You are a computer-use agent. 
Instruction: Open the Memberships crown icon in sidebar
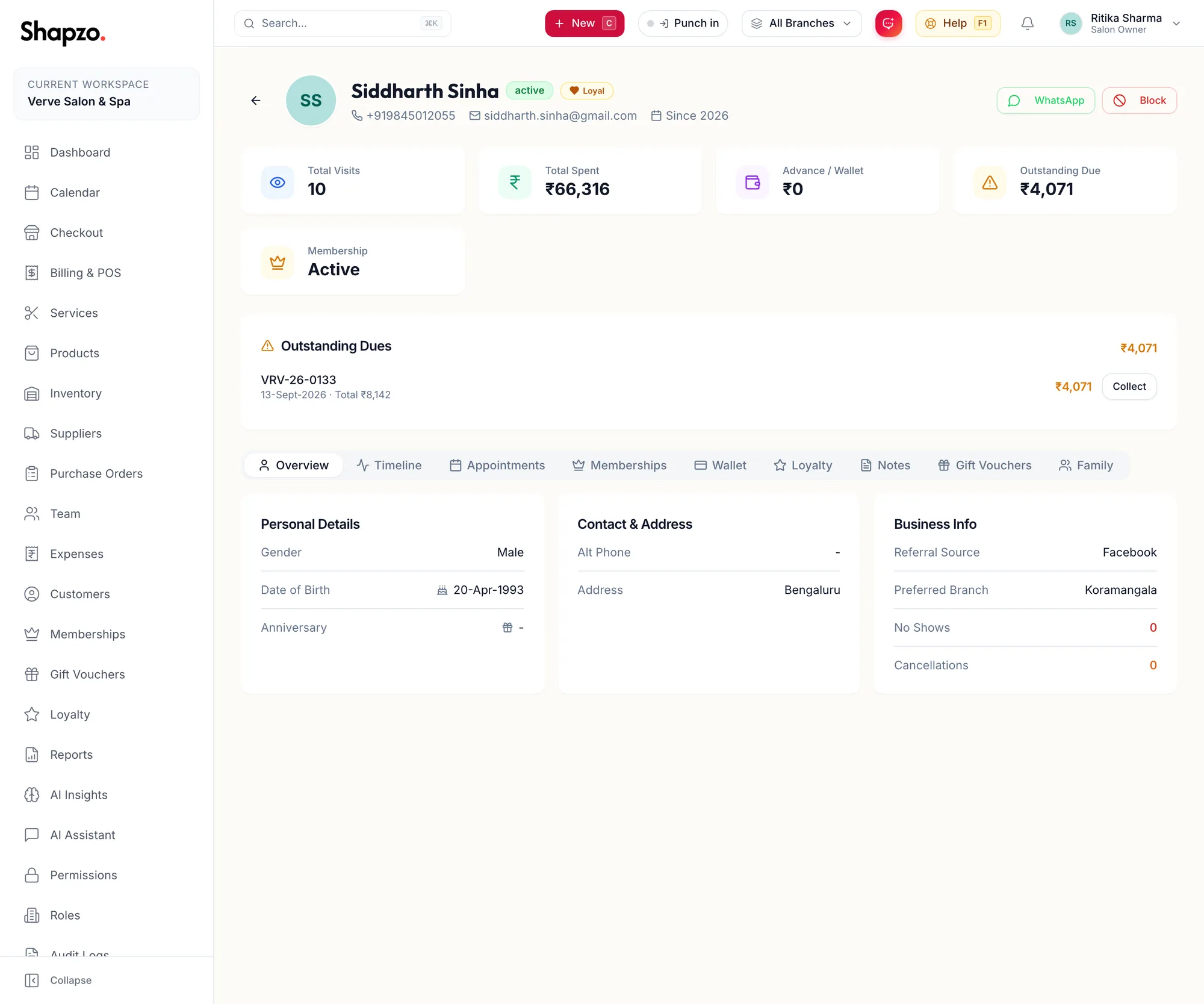tap(32, 634)
